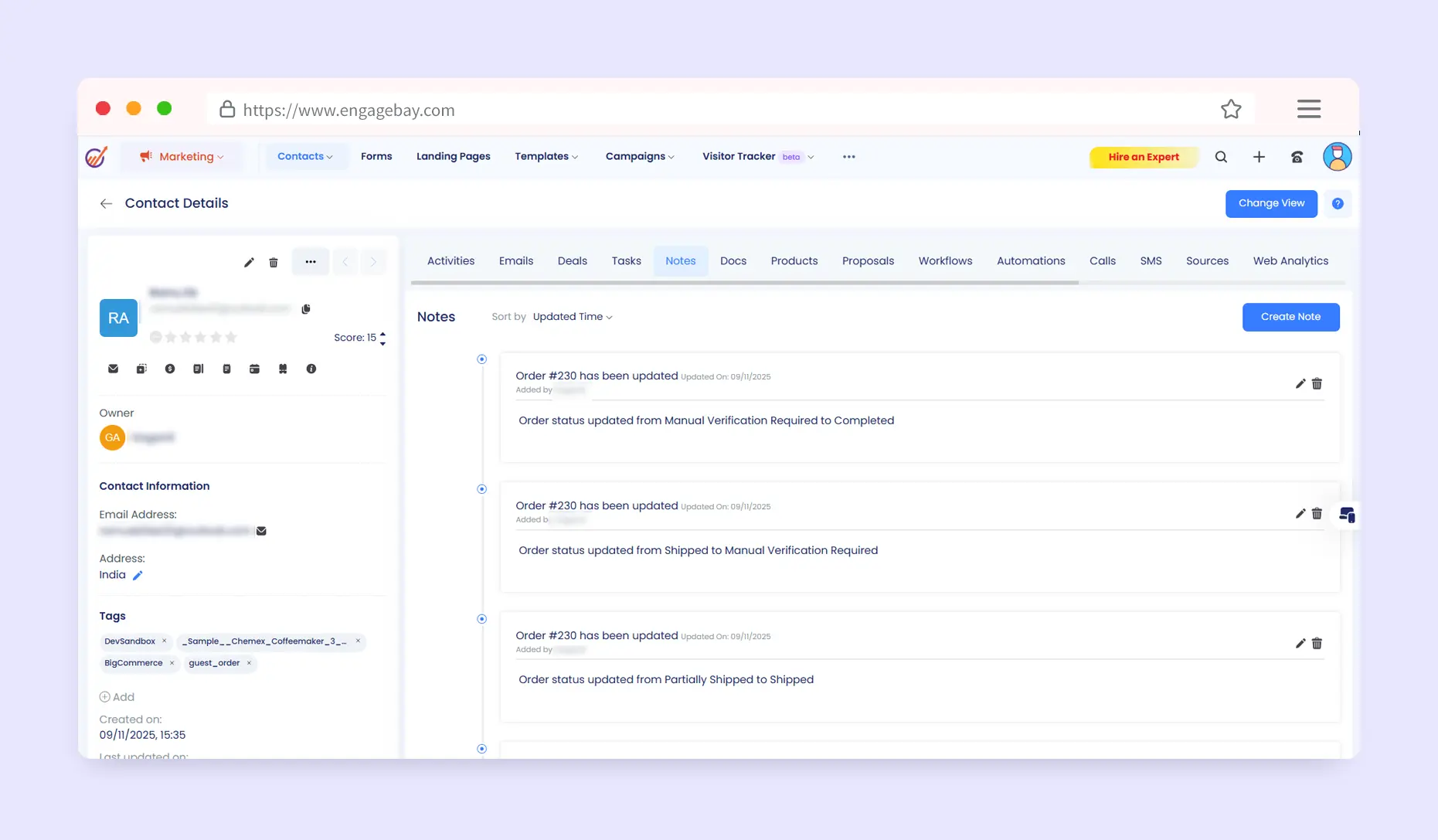Click the send email envelope icon under contact avatar

coord(113,369)
